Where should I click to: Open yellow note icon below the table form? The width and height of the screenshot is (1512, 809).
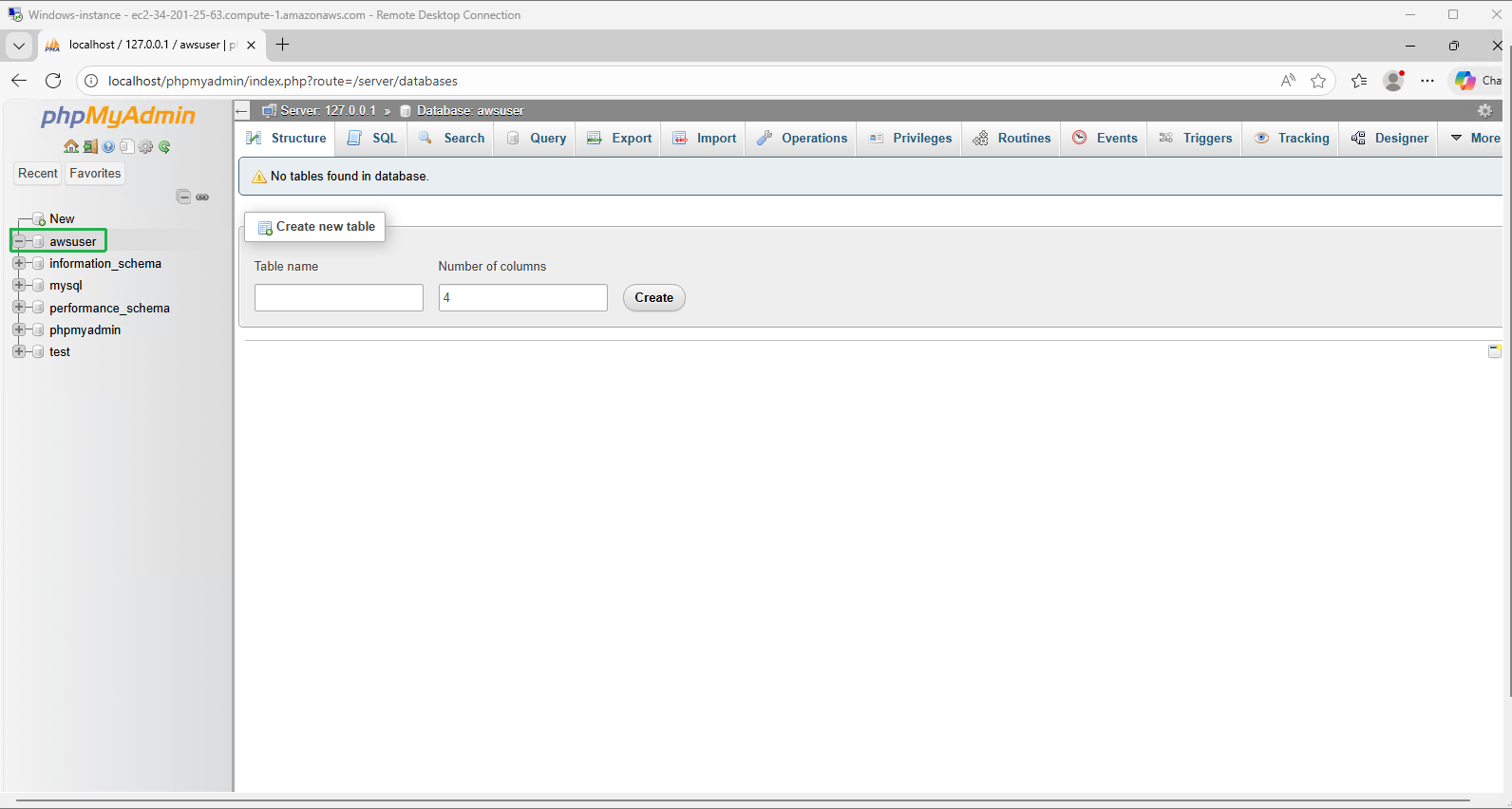[x=1494, y=351]
